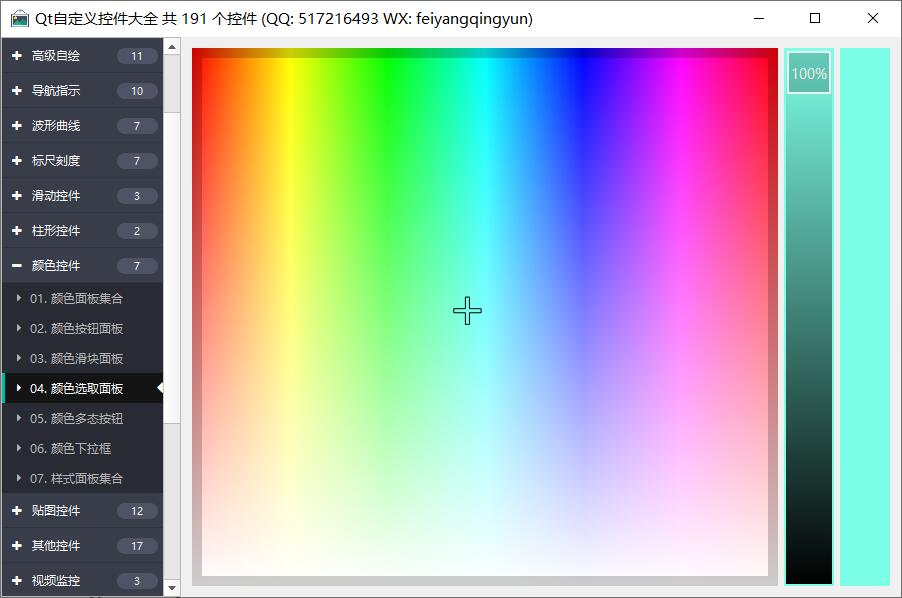This screenshot has height=598, width=902.
Task: Click the cyan color preview bar
Action: point(864,316)
